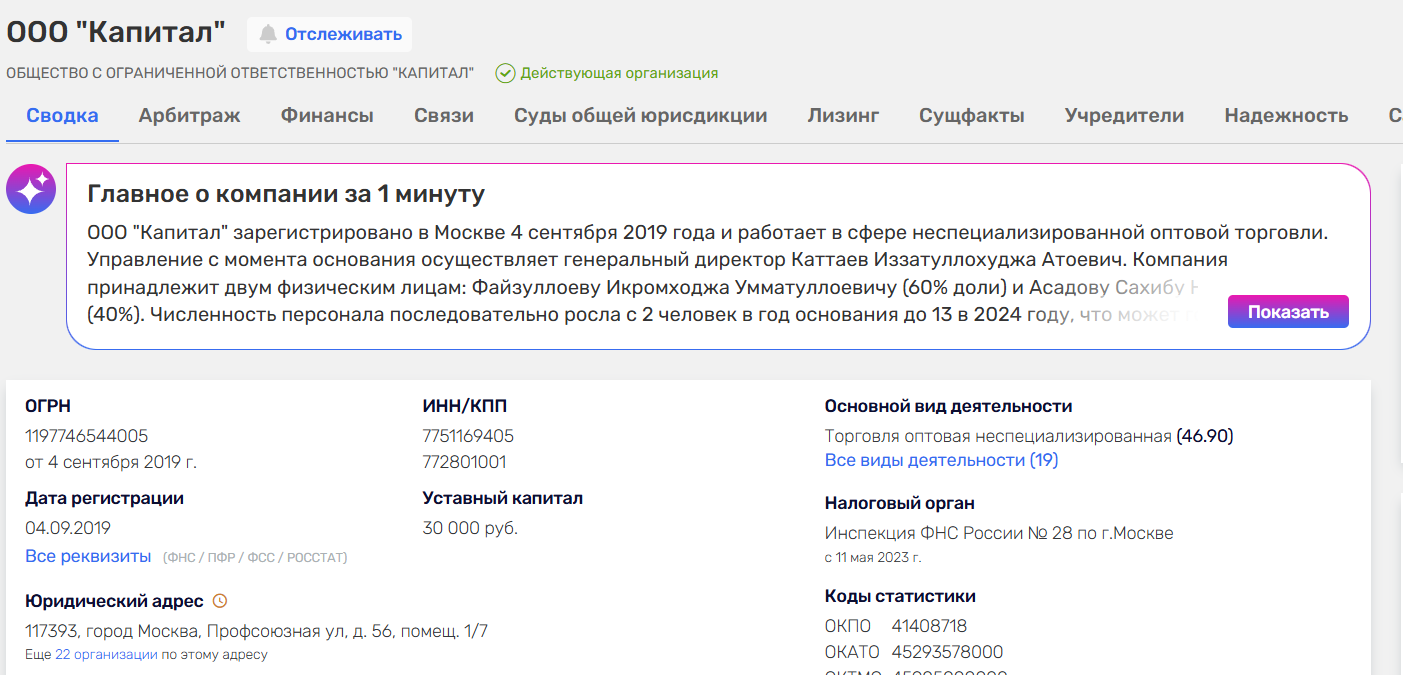Click the green checkmark status icon
The width and height of the screenshot is (1403, 675).
tap(506, 73)
